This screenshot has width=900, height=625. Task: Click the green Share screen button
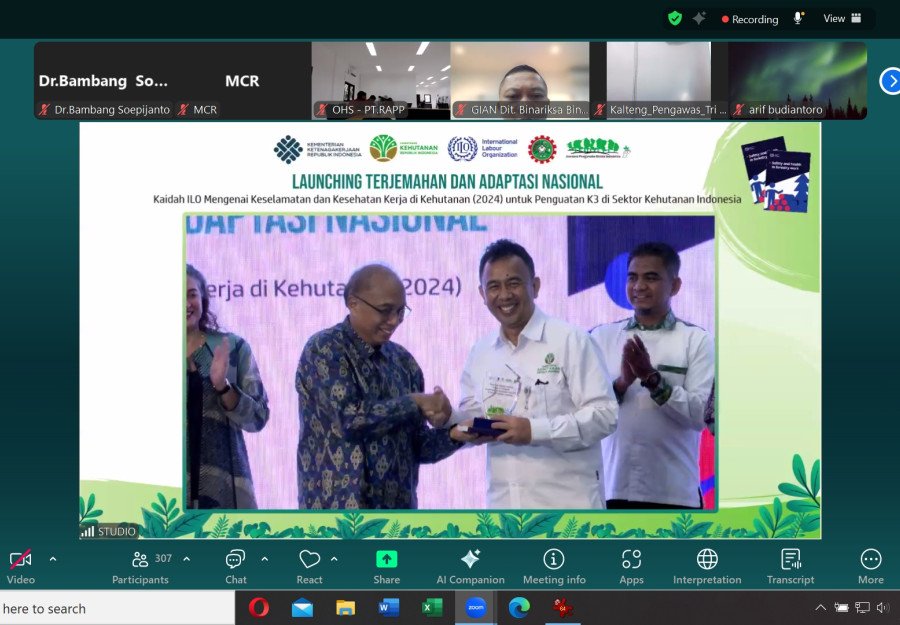[386, 559]
